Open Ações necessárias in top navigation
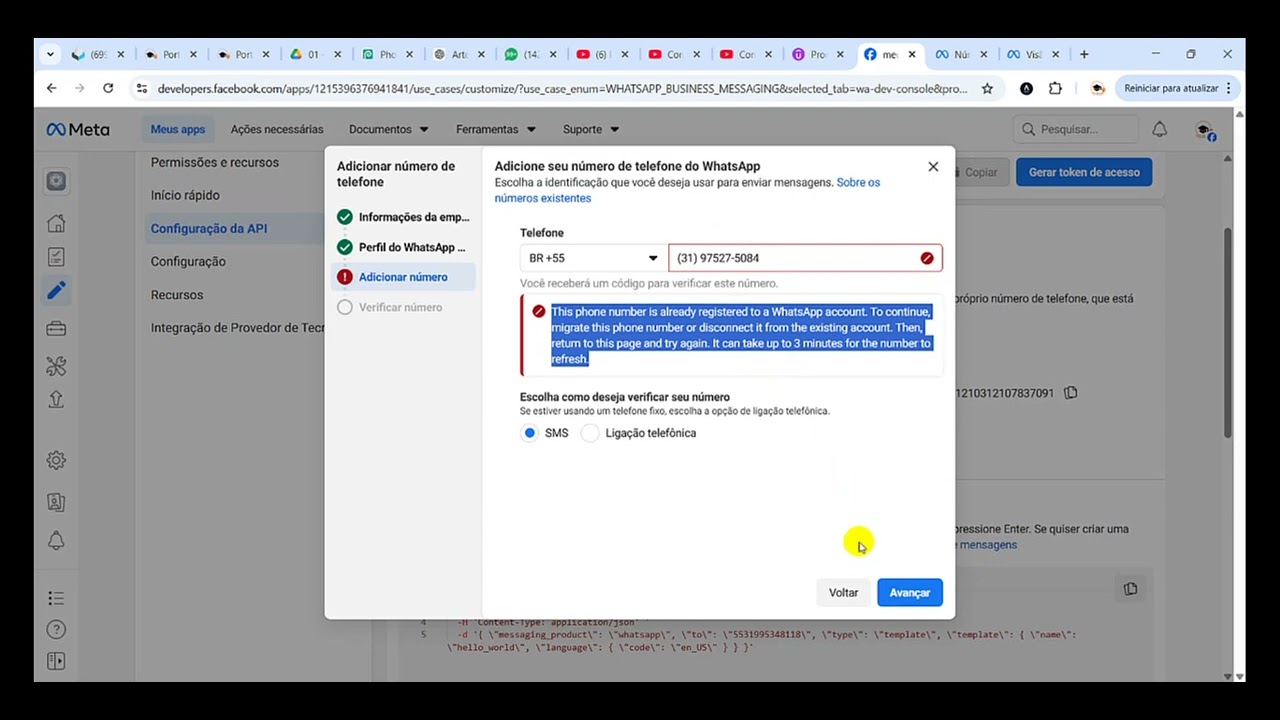 point(277,129)
